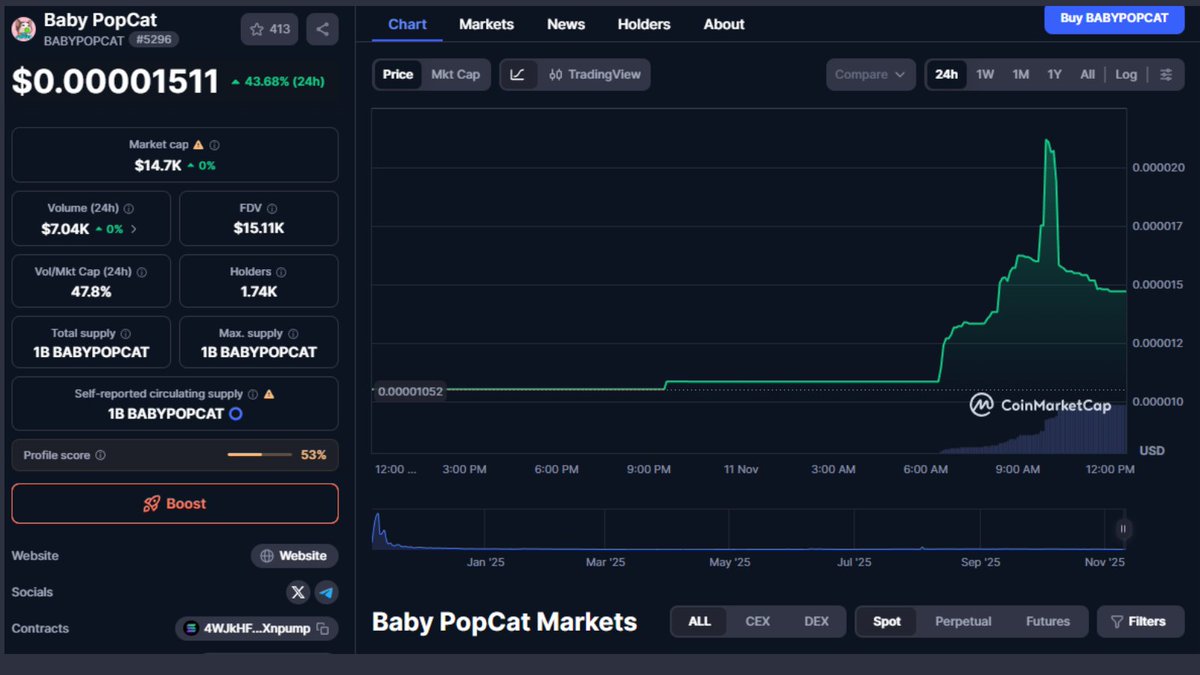Click the historical range mini chart
Image resolution: width=1200 pixels, height=675 pixels.
click(751, 530)
